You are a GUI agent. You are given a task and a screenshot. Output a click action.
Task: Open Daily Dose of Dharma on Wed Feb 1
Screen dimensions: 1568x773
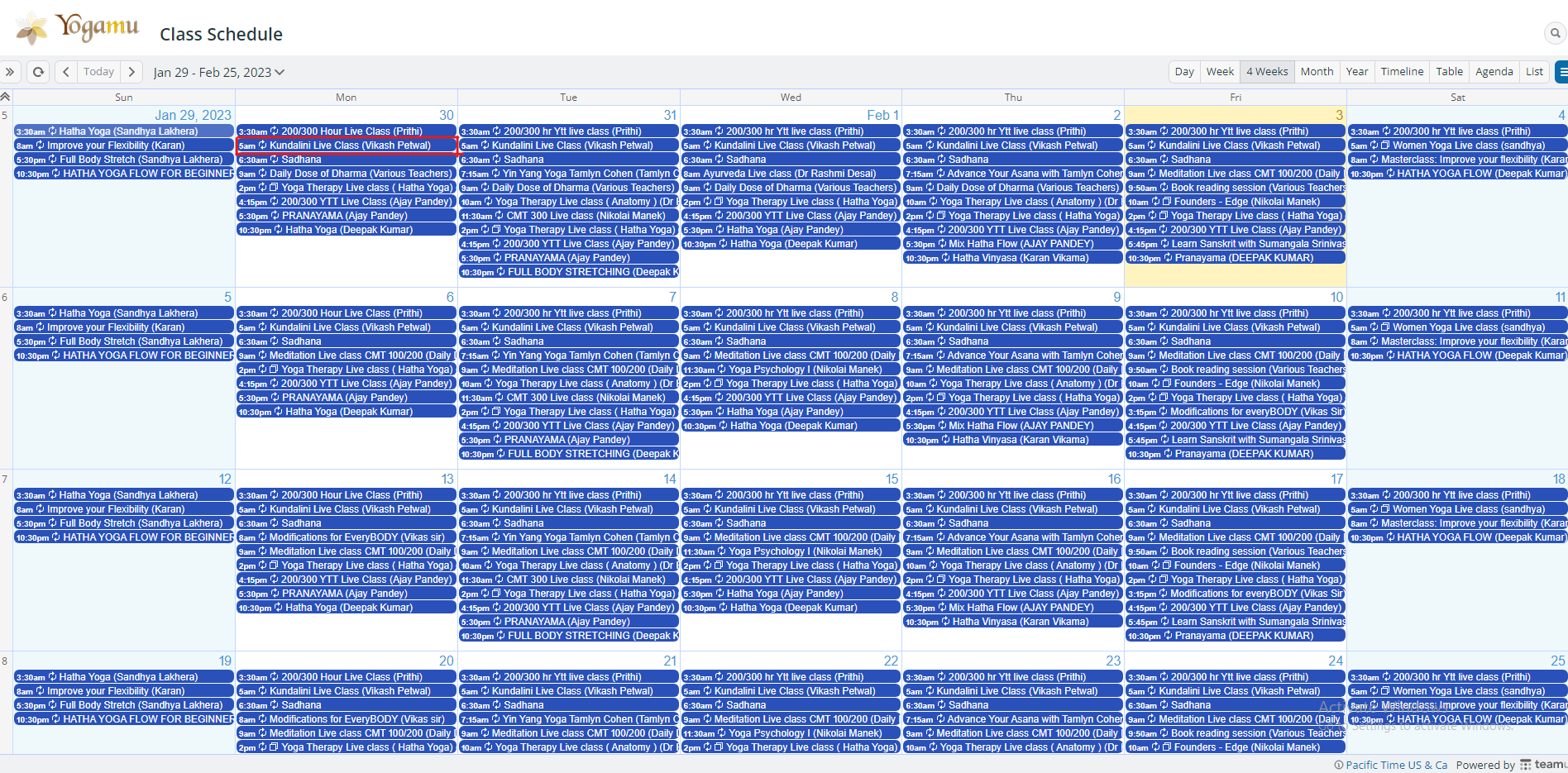[x=791, y=188]
